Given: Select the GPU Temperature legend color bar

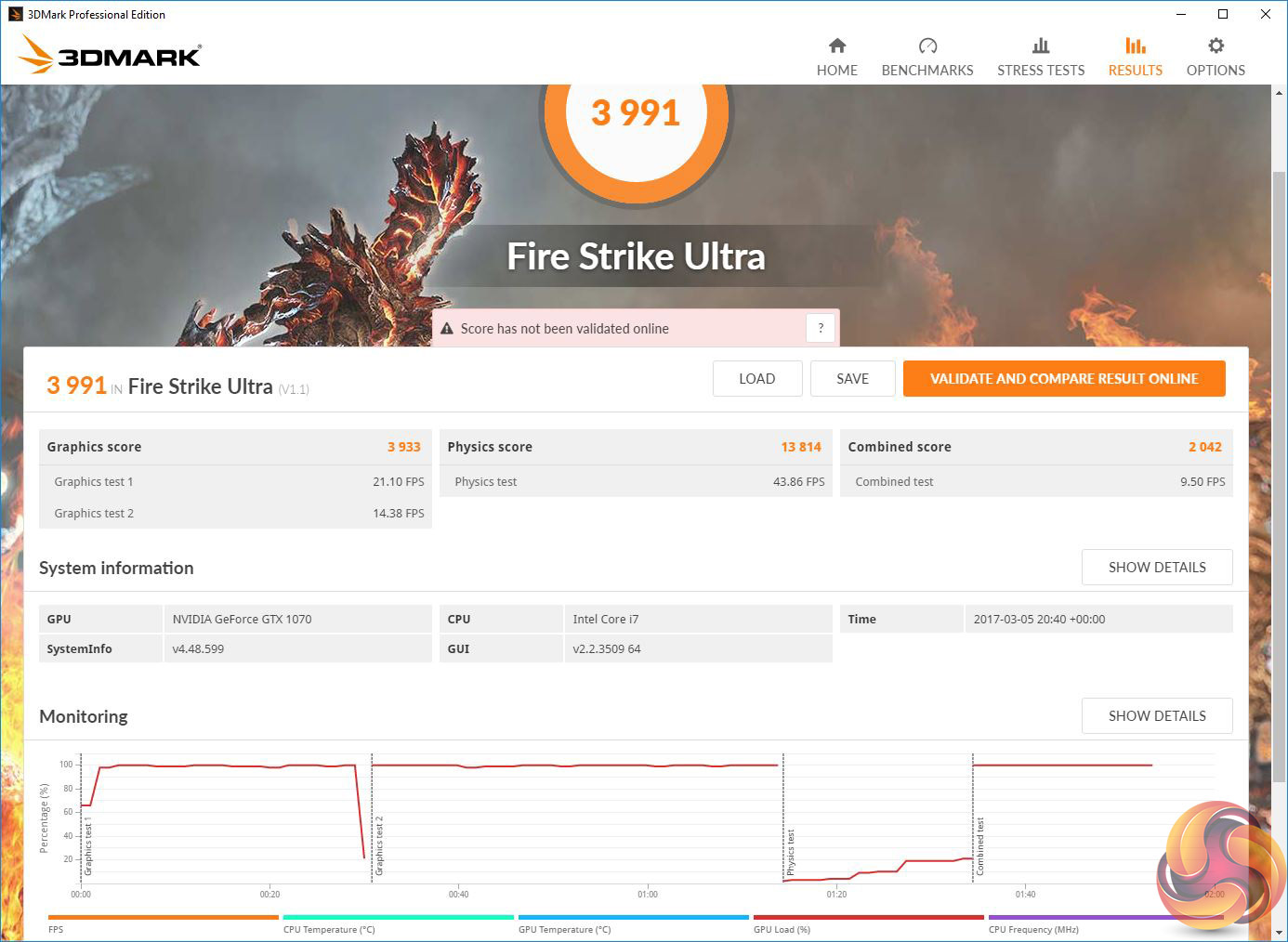Looking at the screenshot, I should point(633,917).
